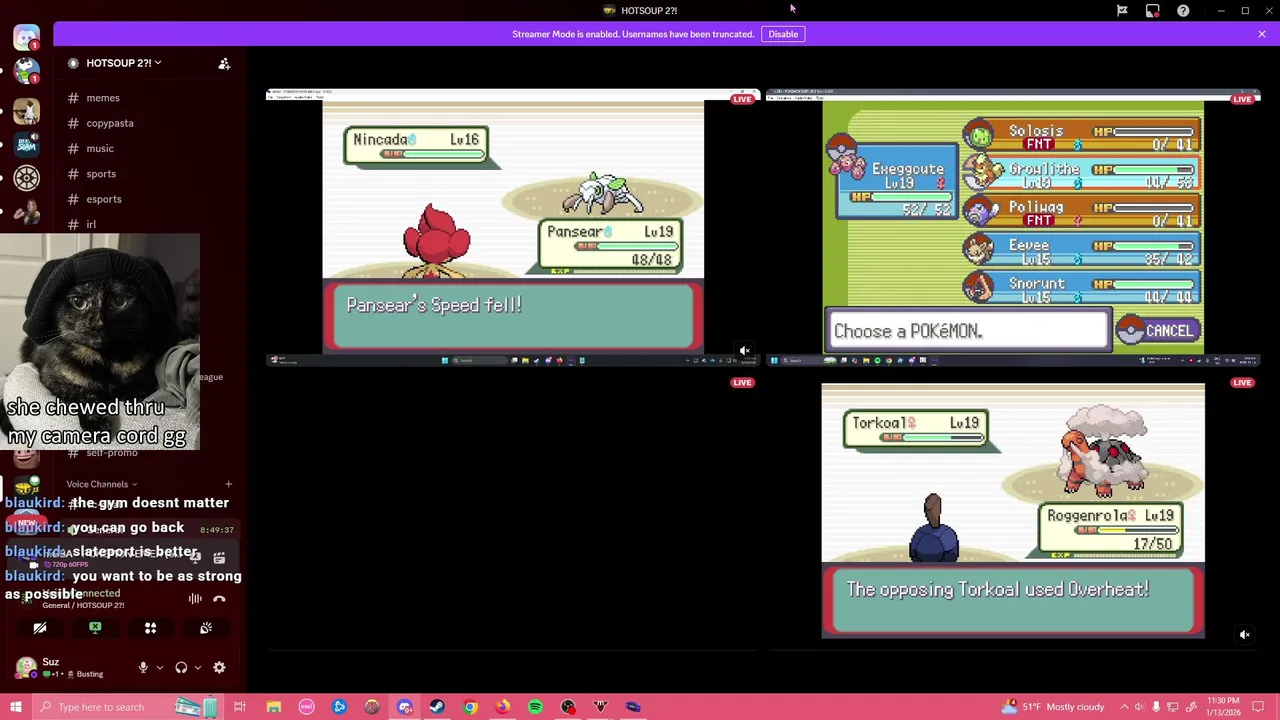The width and height of the screenshot is (1280, 720).
Task: Open the Windows Start menu
Action: [15, 707]
